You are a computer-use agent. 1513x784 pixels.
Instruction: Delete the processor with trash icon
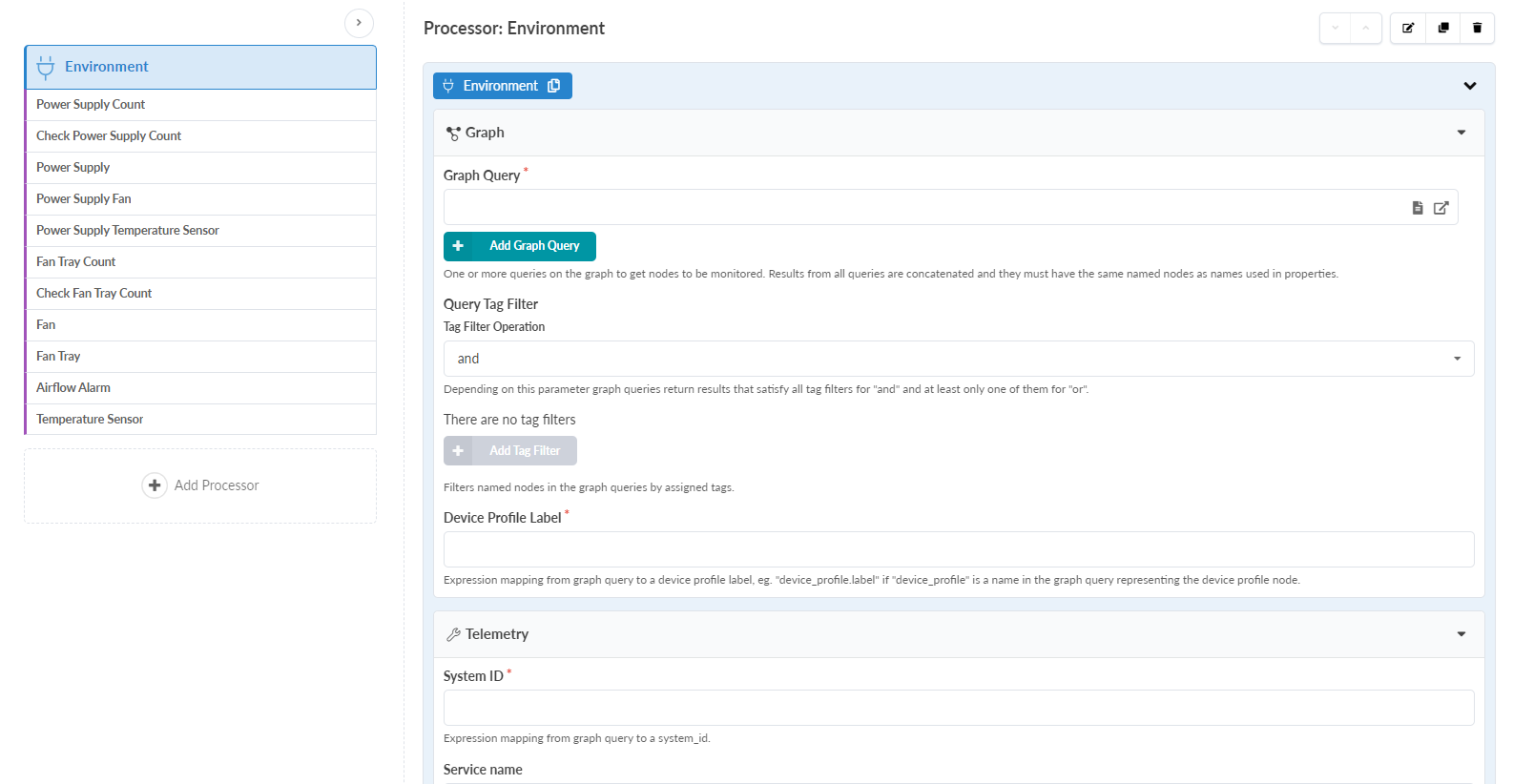coord(1478,28)
